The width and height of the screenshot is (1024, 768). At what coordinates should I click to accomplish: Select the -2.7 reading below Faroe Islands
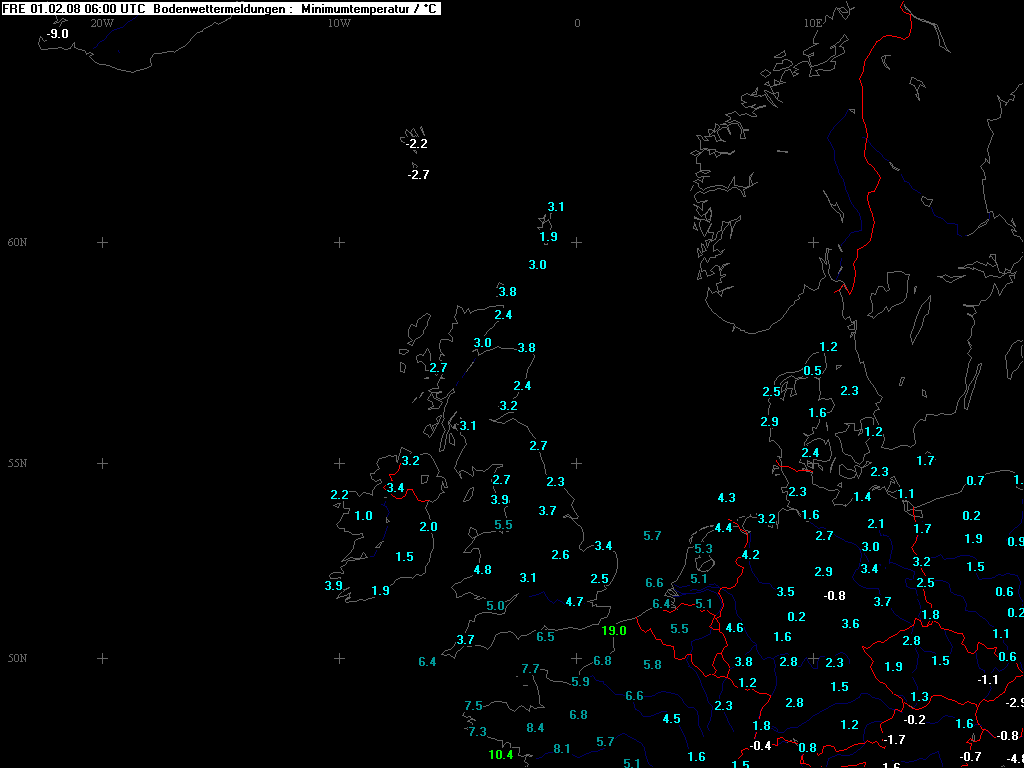[418, 175]
